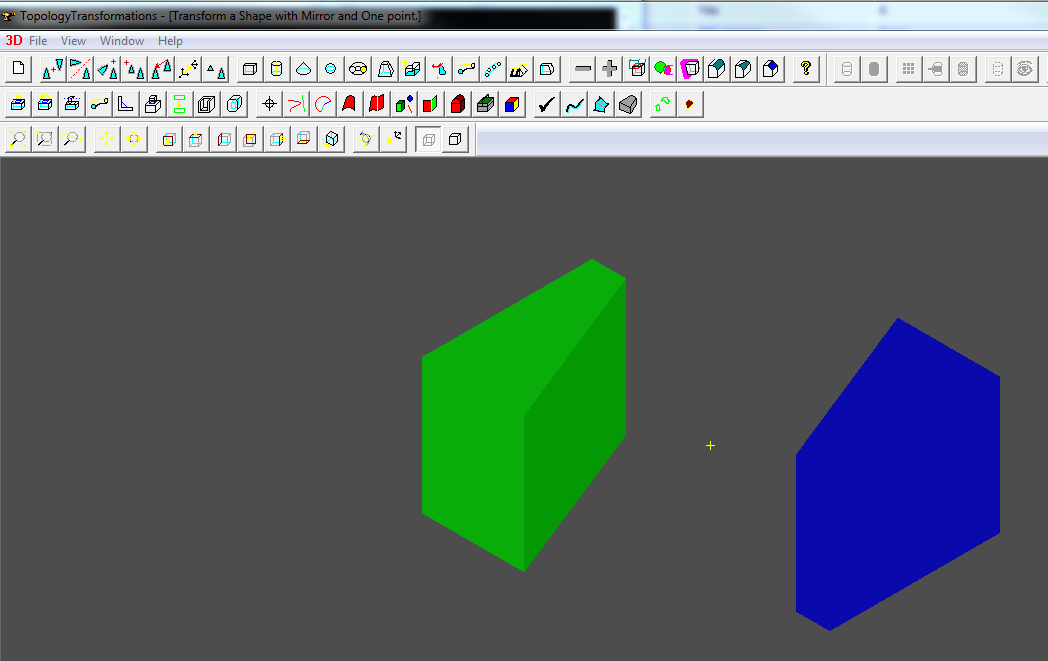Viewport: 1048px width, 661px height.
Task: Click the green double-arrow resize icon
Action: pos(179,104)
